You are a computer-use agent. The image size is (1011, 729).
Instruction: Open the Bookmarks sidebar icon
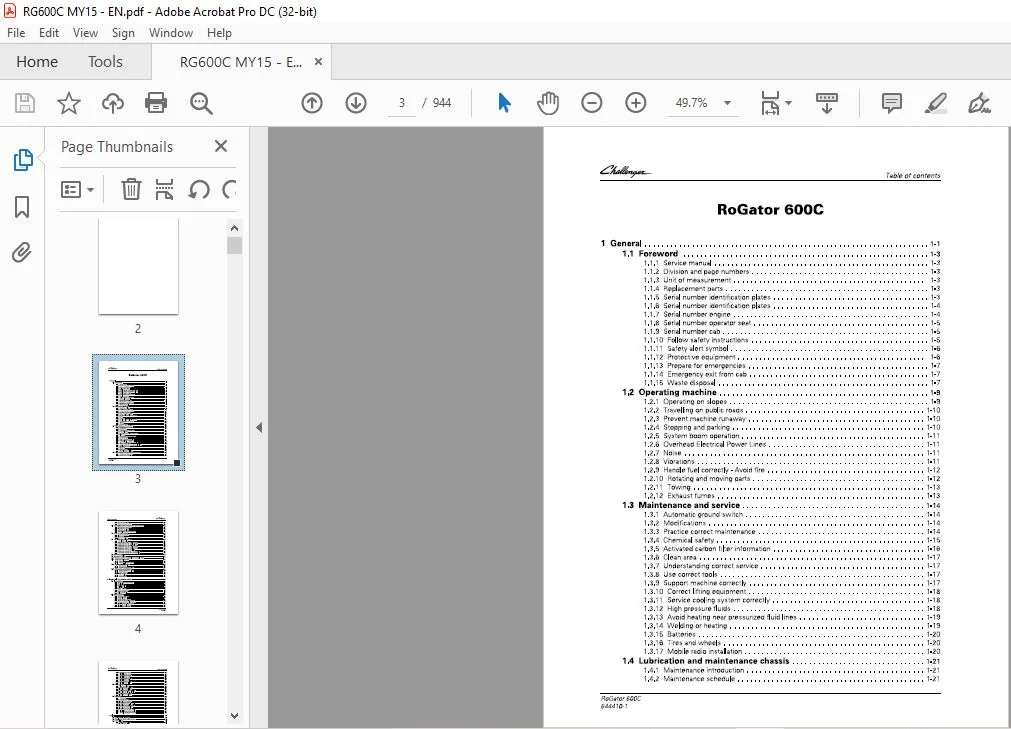[x=22, y=207]
